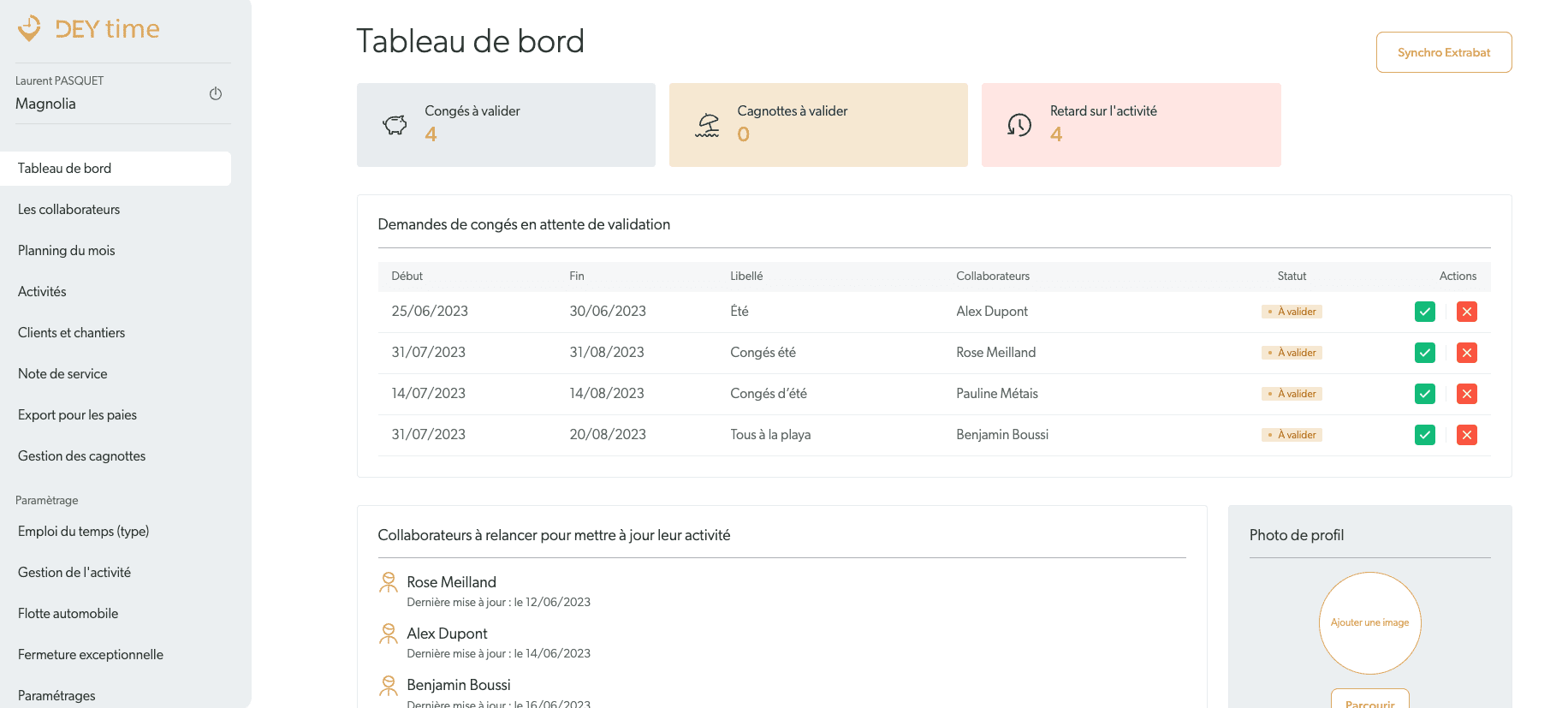The height and width of the screenshot is (708, 1568).
Task: Approve Alex Dupont's leave with green check
Action: (x=1425, y=312)
